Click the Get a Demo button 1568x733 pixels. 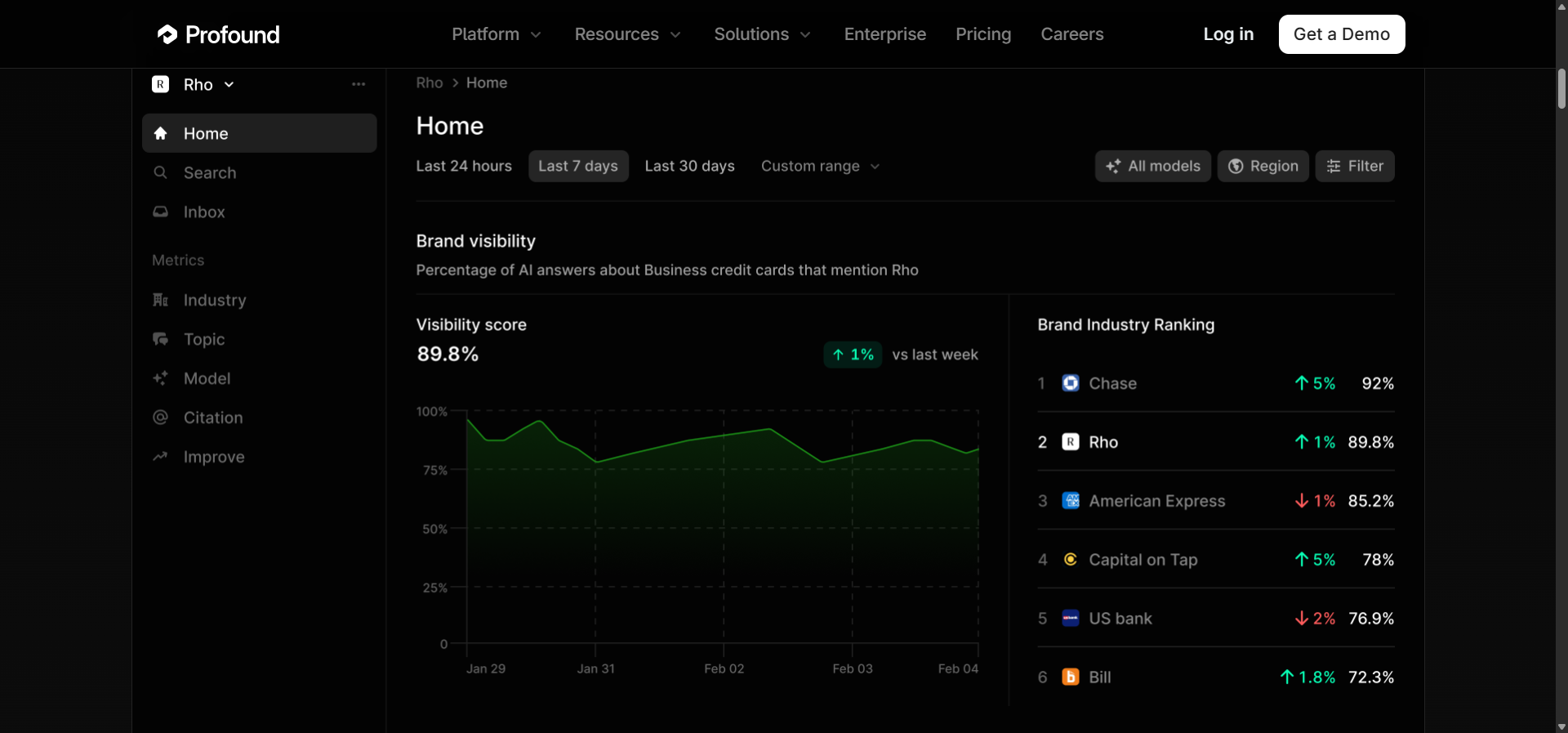coord(1342,34)
